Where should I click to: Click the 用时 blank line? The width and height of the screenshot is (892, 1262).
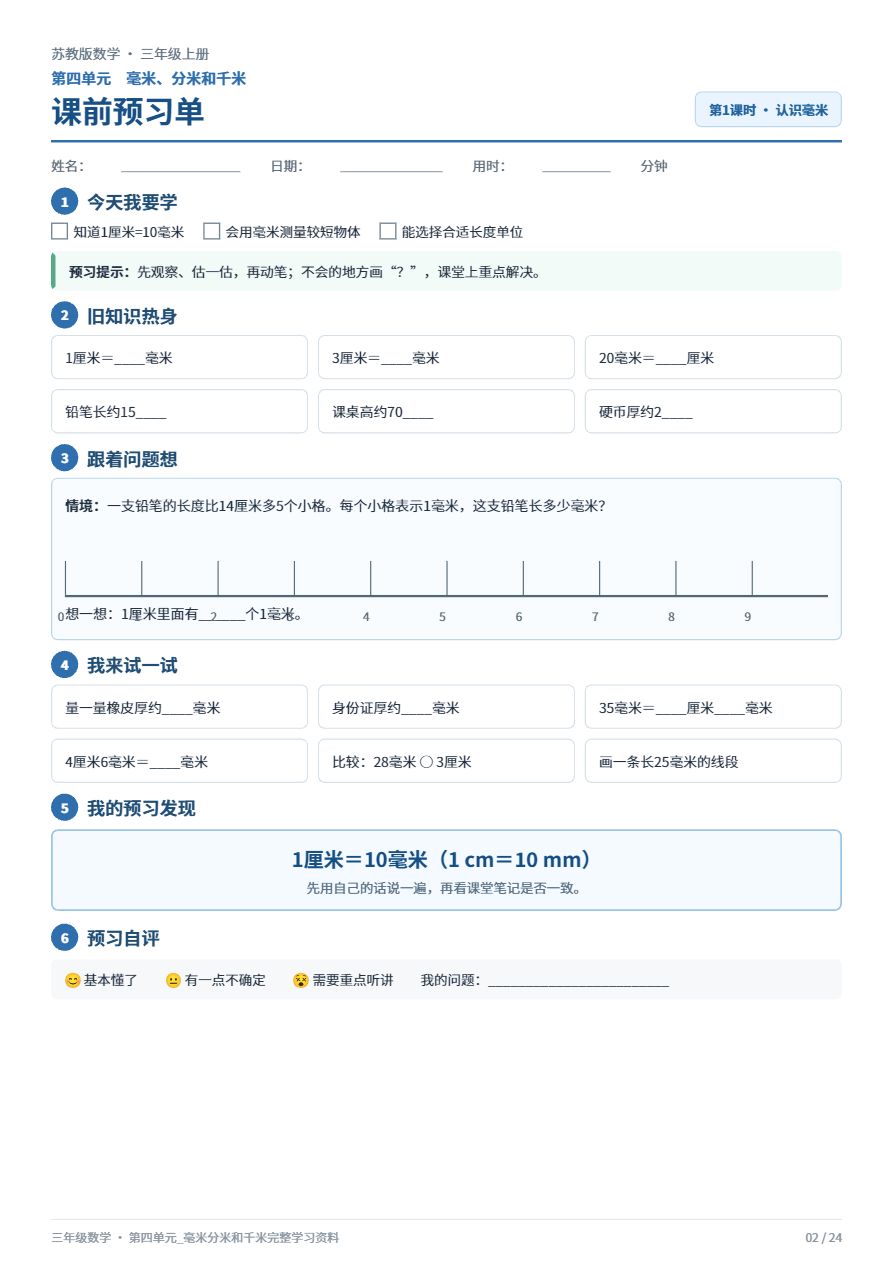[576, 167]
